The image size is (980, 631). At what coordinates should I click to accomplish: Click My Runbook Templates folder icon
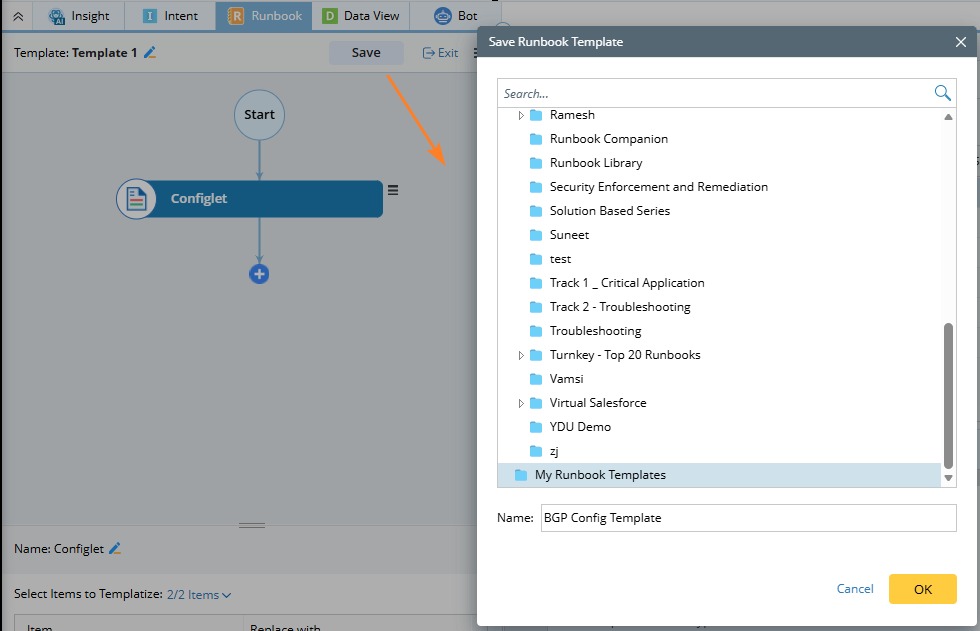(x=521, y=475)
